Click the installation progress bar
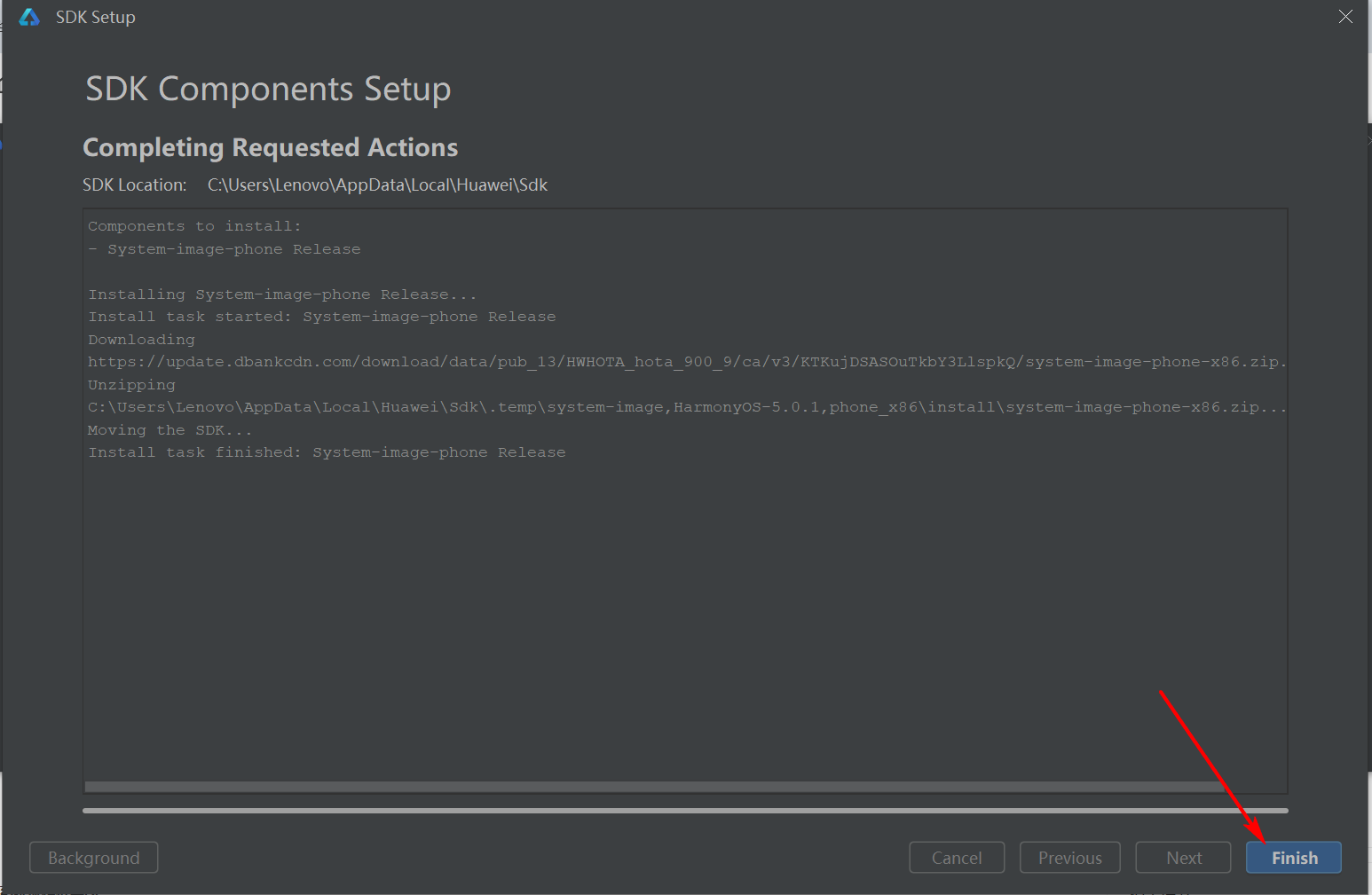The width and height of the screenshot is (1372, 895). tap(684, 811)
